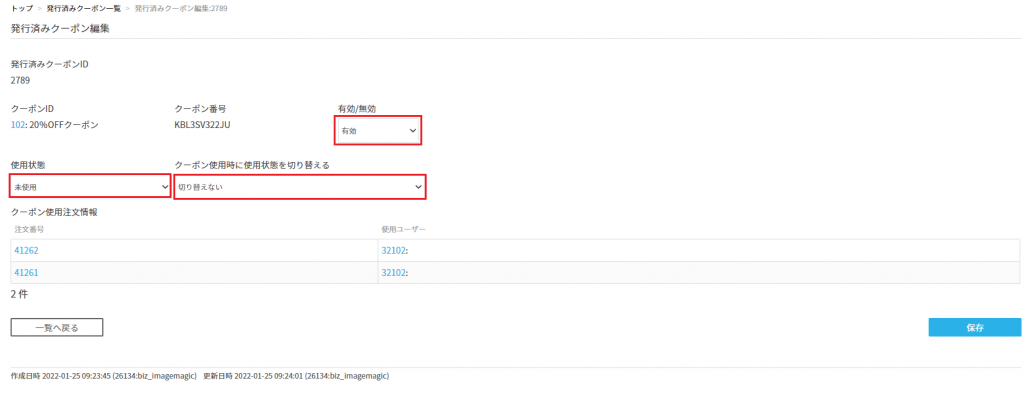Open the 有効/無効 dropdown
The height and width of the screenshot is (399, 1024).
[x=378, y=131]
